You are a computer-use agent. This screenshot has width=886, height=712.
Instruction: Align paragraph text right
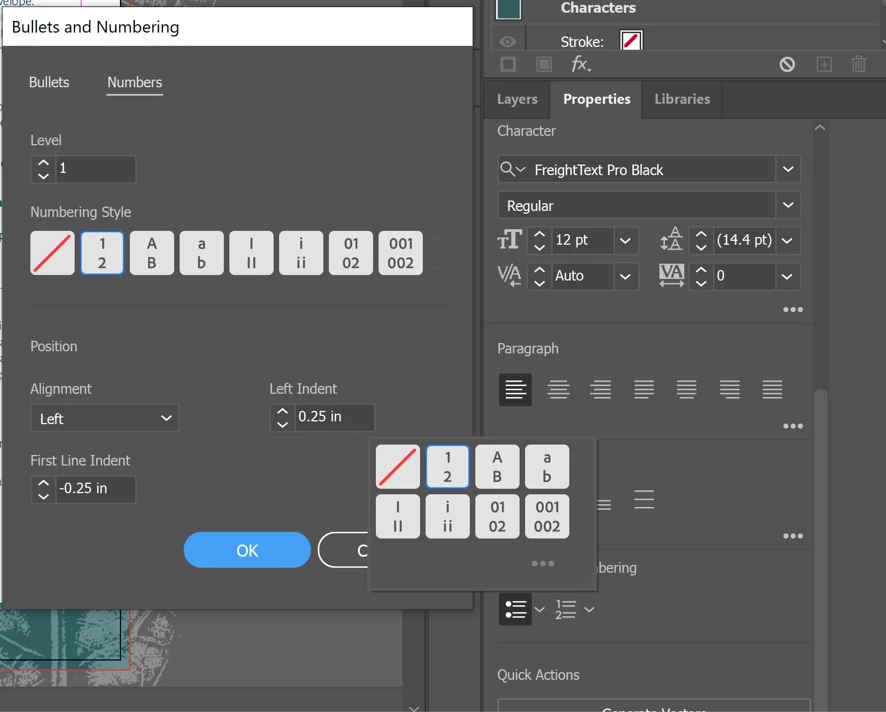pos(601,389)
